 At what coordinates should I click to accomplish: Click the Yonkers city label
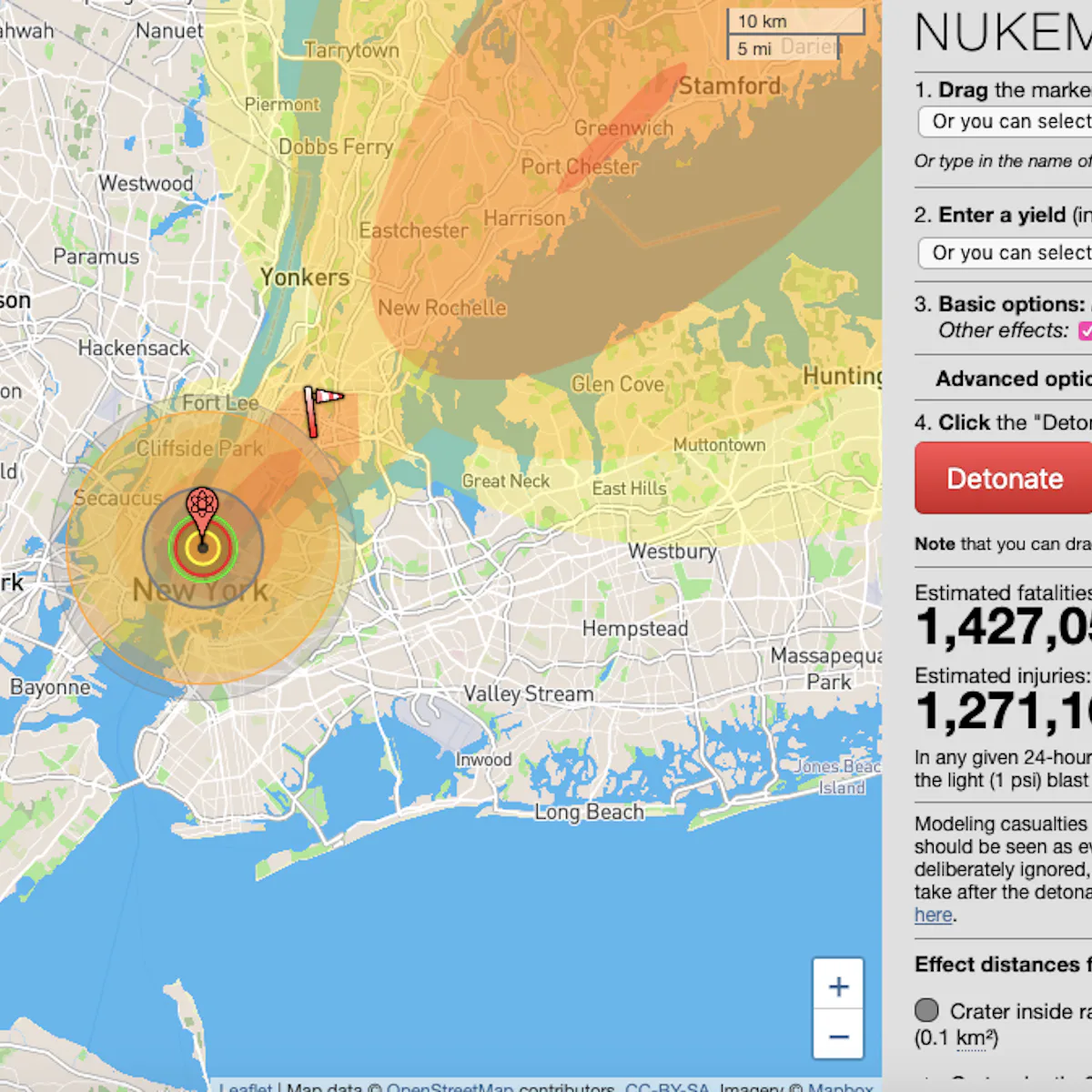click(305, 278)
